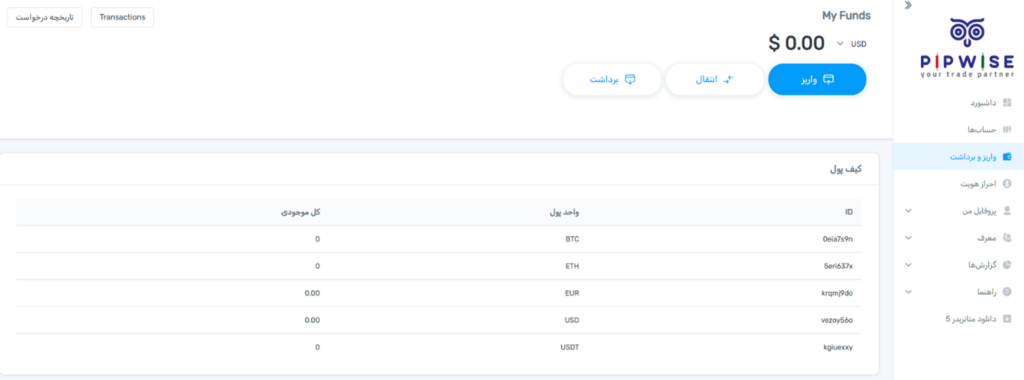Click the پروفایل من person icon

tap(1006, 211)
